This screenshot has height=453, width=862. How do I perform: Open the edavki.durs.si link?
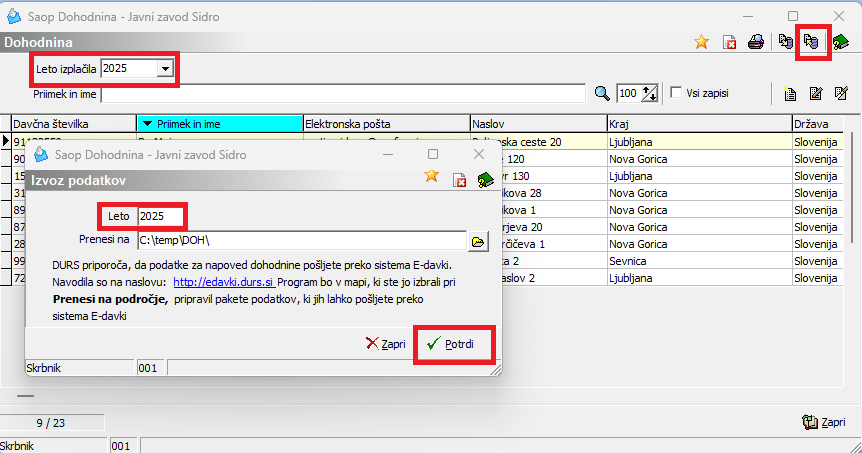[224, 282]
